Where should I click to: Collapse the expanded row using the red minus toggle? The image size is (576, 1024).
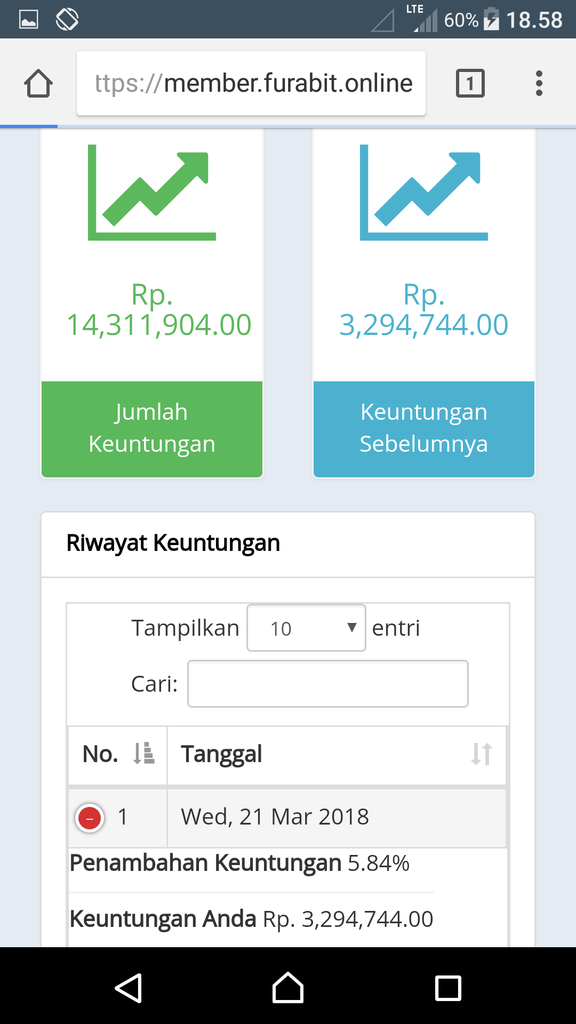coord(89,817)
